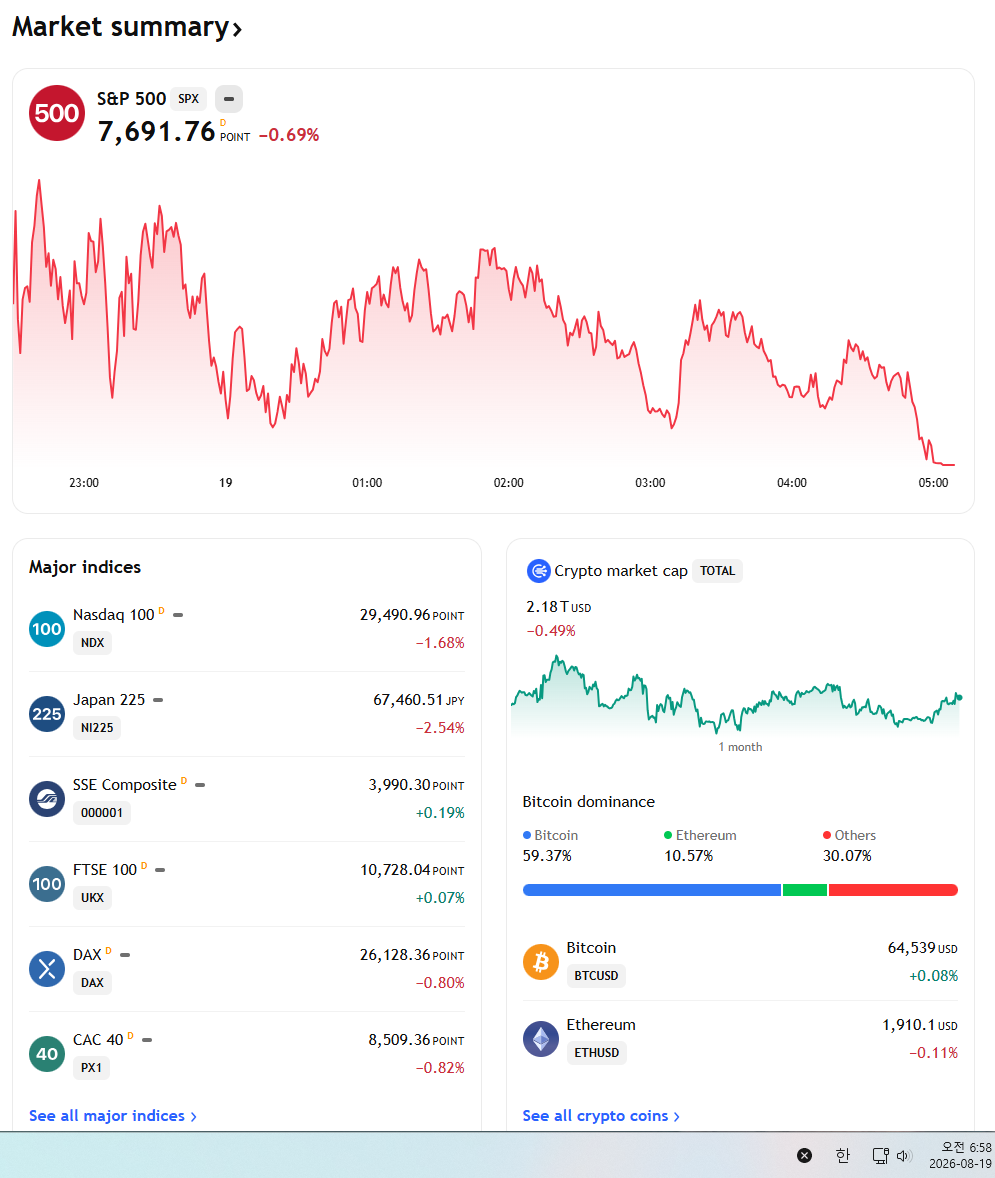The height and width of the screenshot is (1178, 995).
Task: Click the Others 30.07% dominance value
Action: (x=847, y=856)
